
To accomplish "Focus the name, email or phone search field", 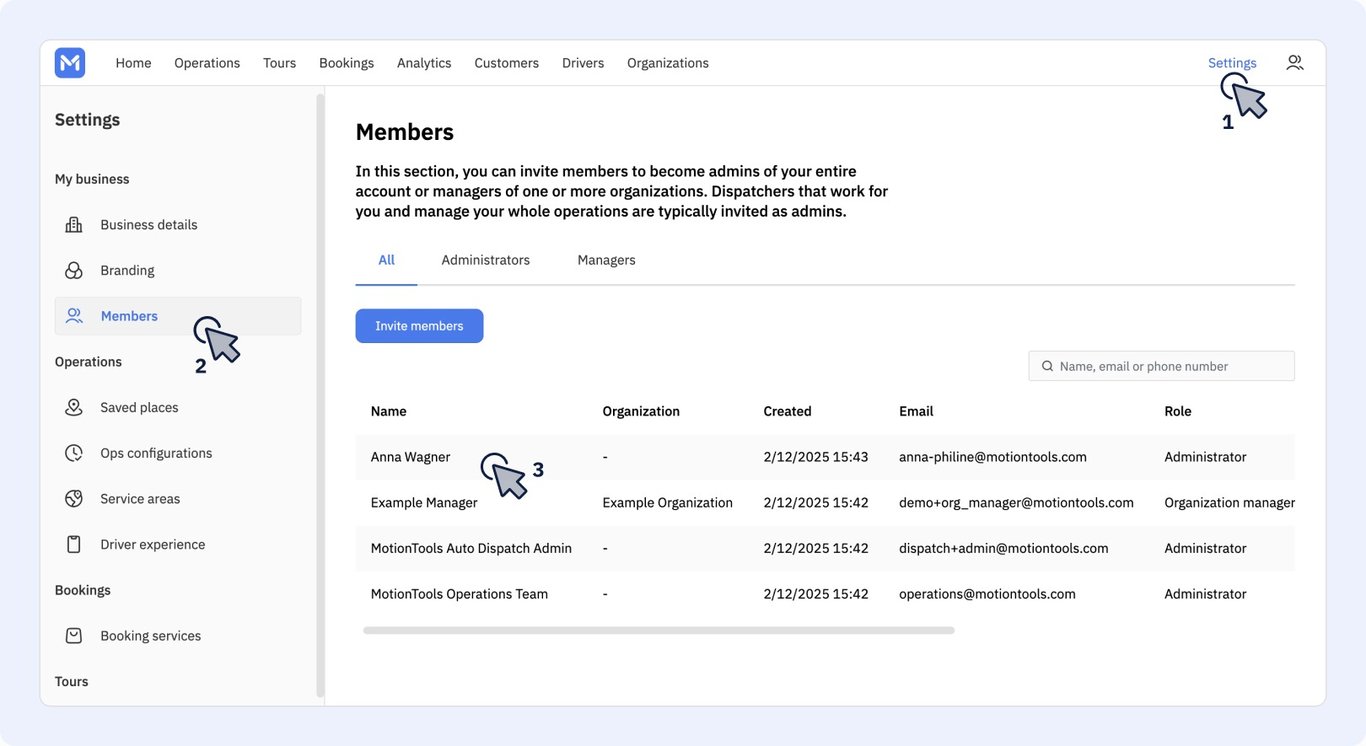I will 1161,366.
